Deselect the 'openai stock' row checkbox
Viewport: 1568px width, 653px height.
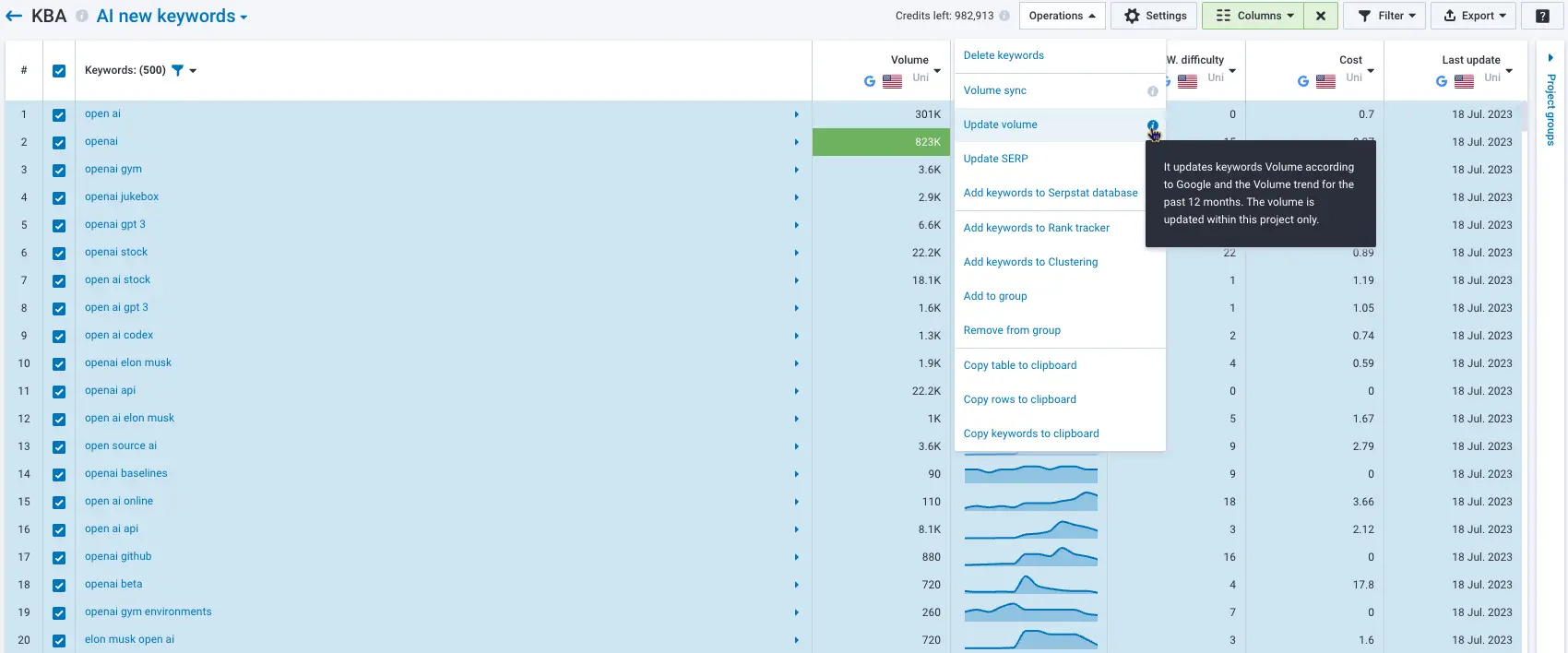point(59,253)
